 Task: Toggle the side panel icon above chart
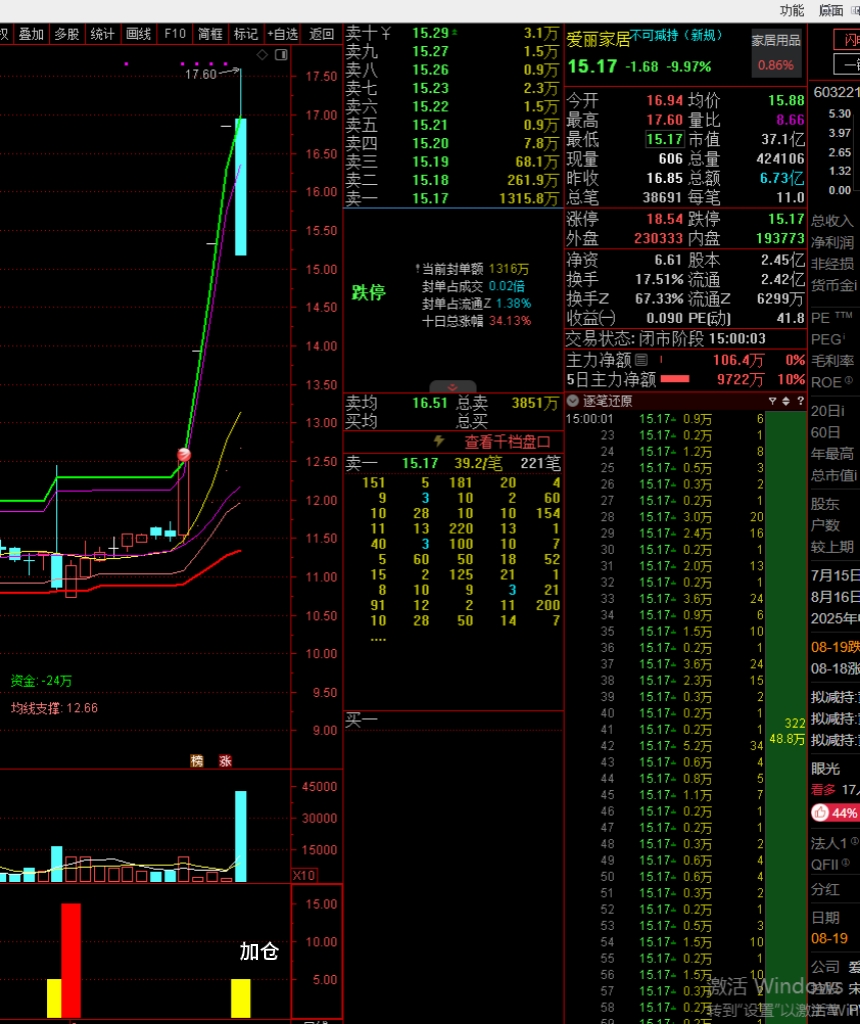click(x=281, y=55)
